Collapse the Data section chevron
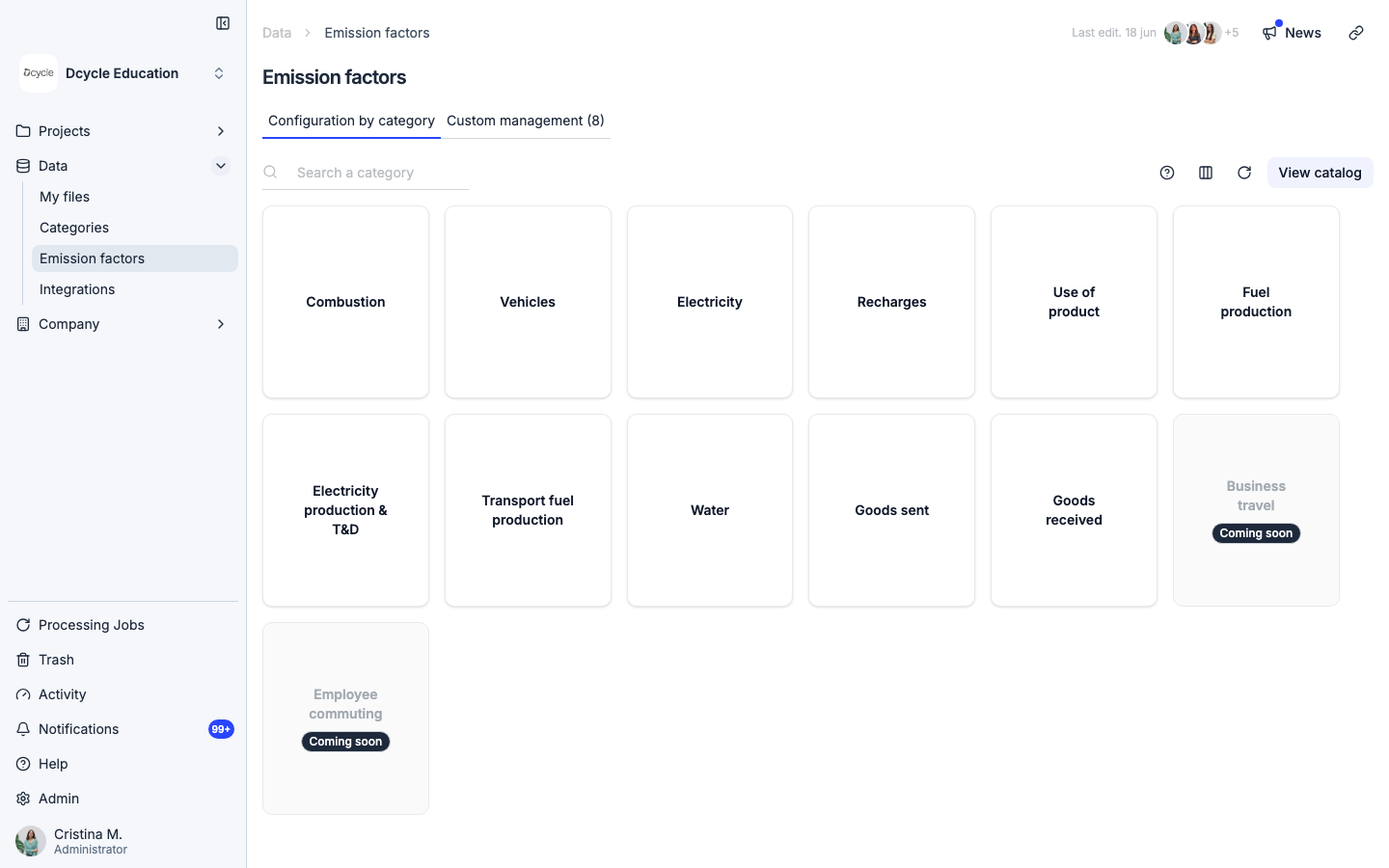The width and height of the screenshot is (1389, 868). (x=221, y=166)
